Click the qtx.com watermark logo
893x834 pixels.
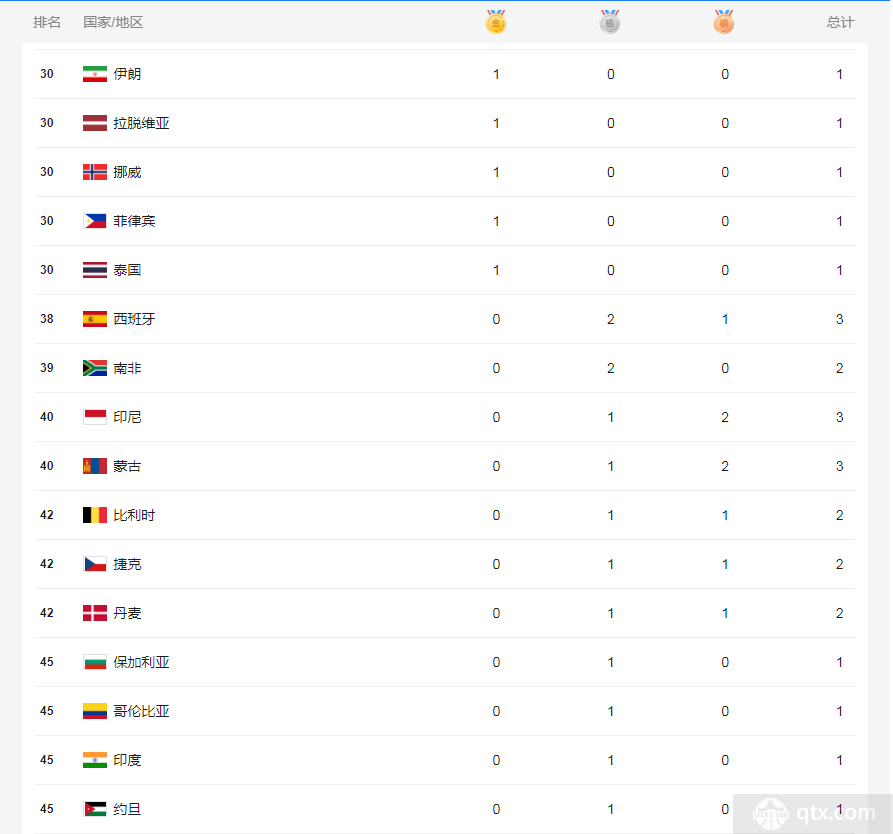click(x=814, y=813)
